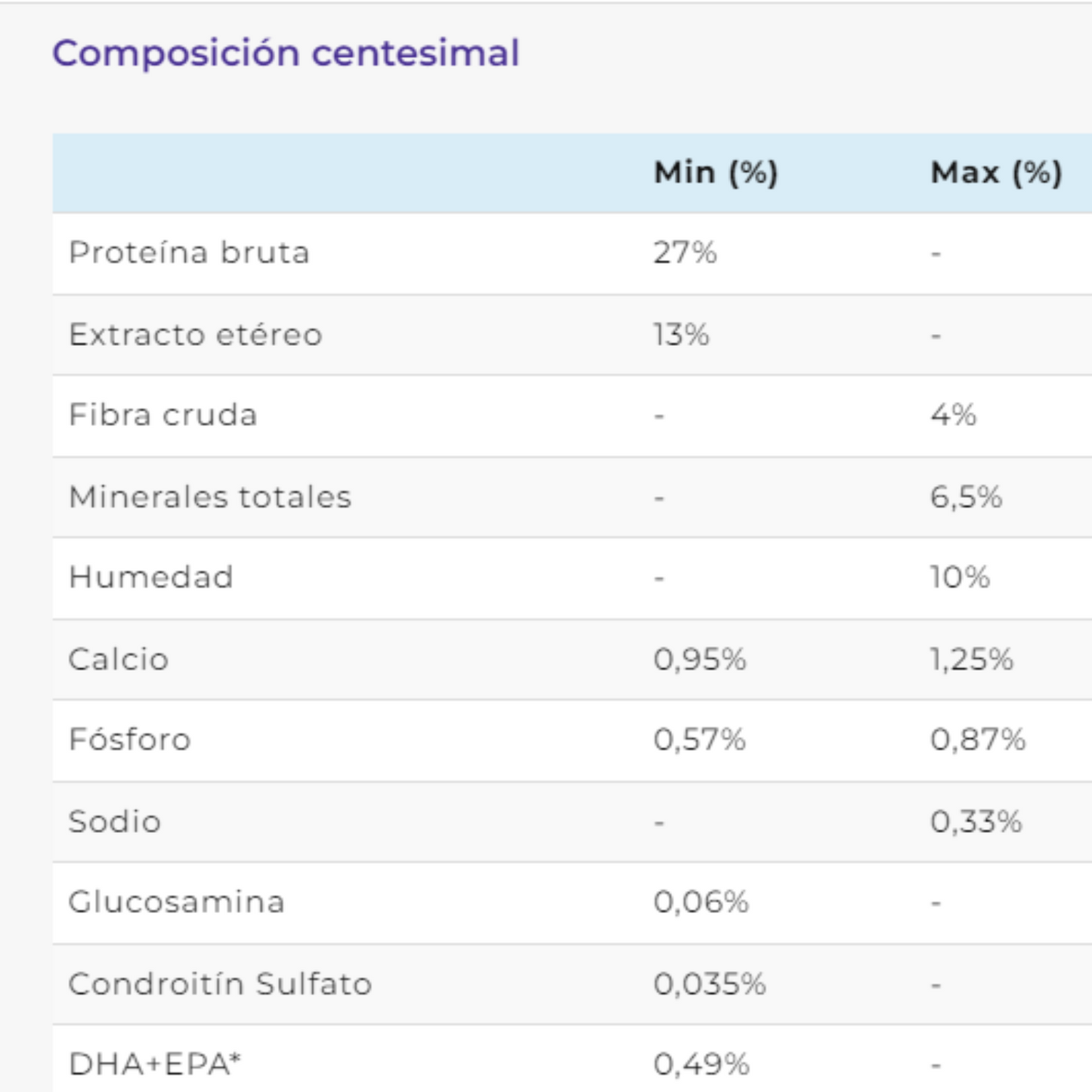Viewport: 1092px width, 1092px height.
Task: Select the Humedad row label
Action: click(x=150, y=577)
